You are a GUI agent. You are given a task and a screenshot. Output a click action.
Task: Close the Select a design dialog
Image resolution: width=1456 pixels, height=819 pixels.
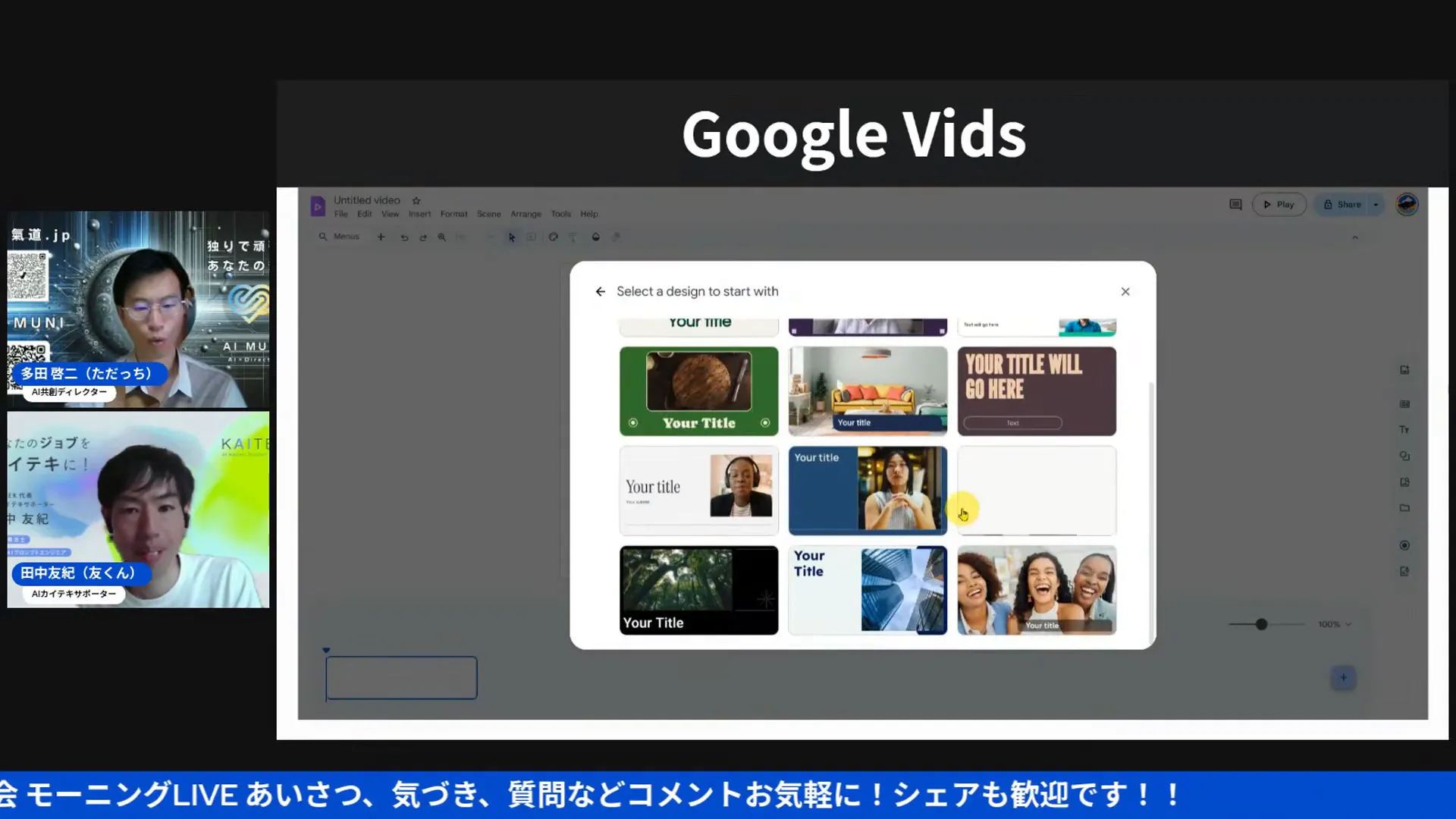[x=1125, y=291]
